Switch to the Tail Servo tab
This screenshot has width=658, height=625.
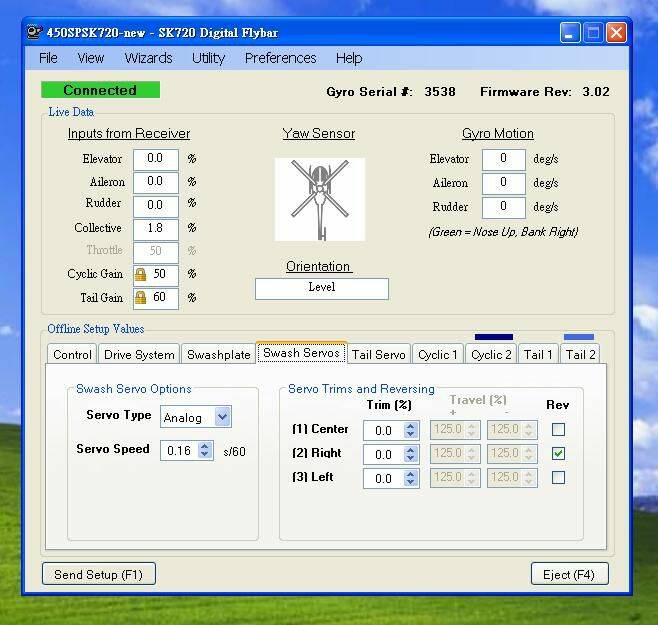point(379,355)
